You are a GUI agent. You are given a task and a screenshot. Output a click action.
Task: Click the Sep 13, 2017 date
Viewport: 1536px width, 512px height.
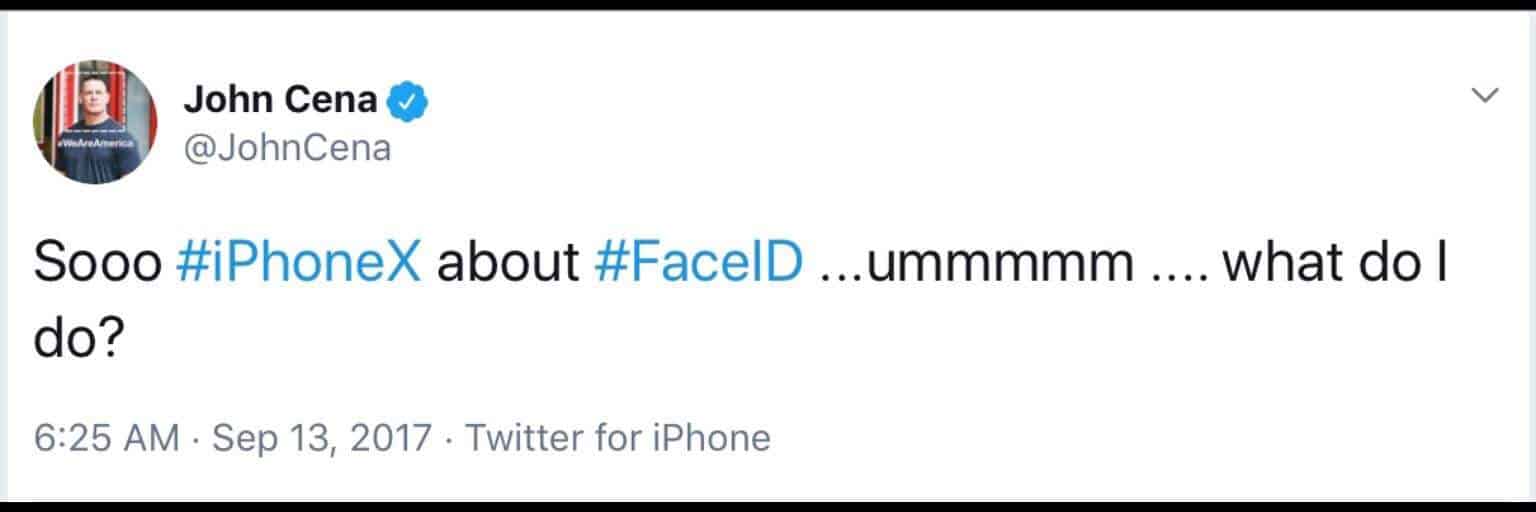pos(322,438)
